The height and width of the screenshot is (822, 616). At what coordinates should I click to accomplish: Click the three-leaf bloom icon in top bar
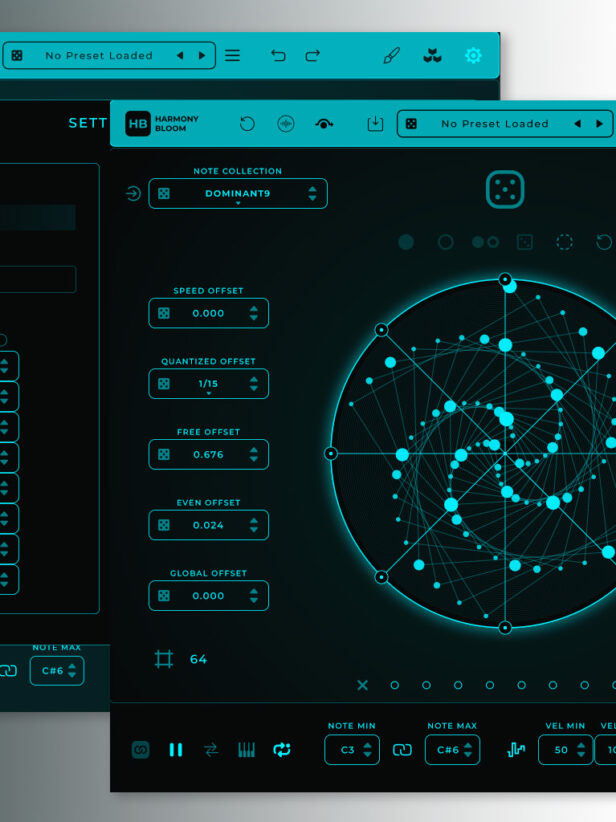pyautogui.click(x=432, y=55)
